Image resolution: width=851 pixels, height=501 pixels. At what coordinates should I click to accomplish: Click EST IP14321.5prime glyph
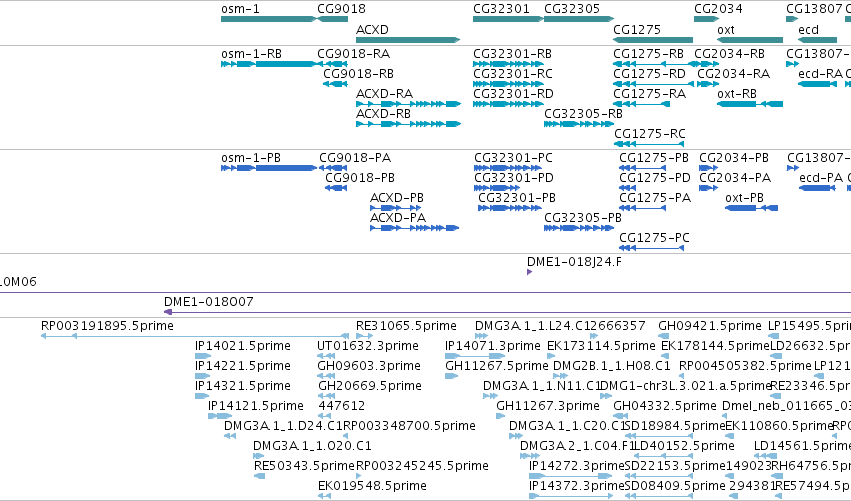(202, 396)
